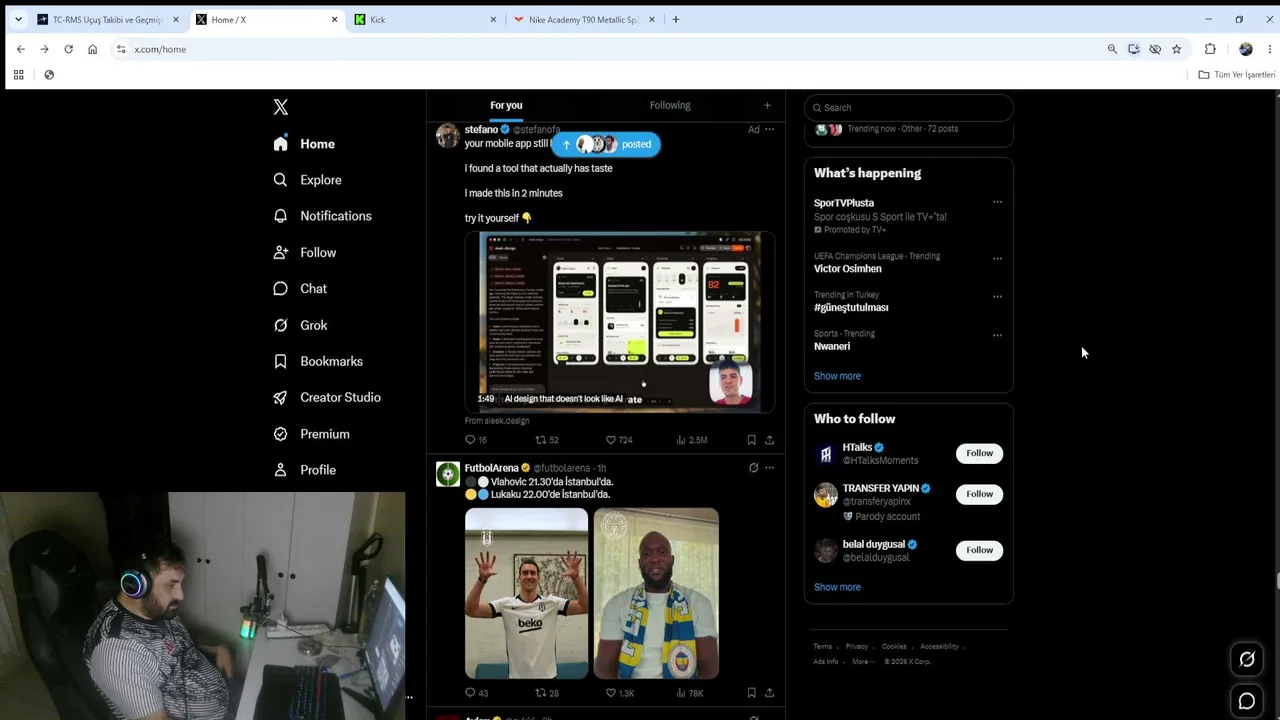
Task: Open the Follow page in the sidebar
Action: (305, 253)
